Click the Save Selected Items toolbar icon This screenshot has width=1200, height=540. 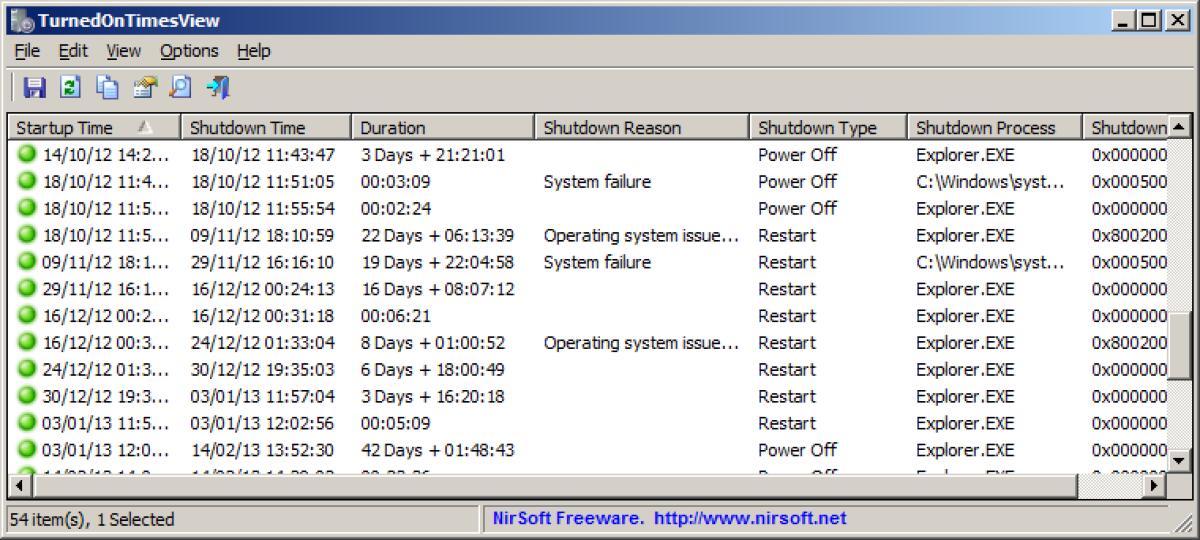tap(35, 88)
